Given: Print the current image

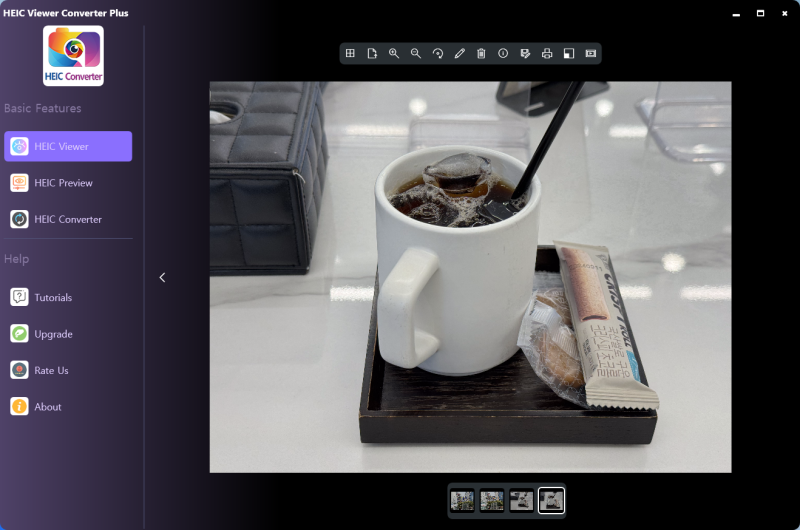Looking at the screenshot, I should pos(547,53).
